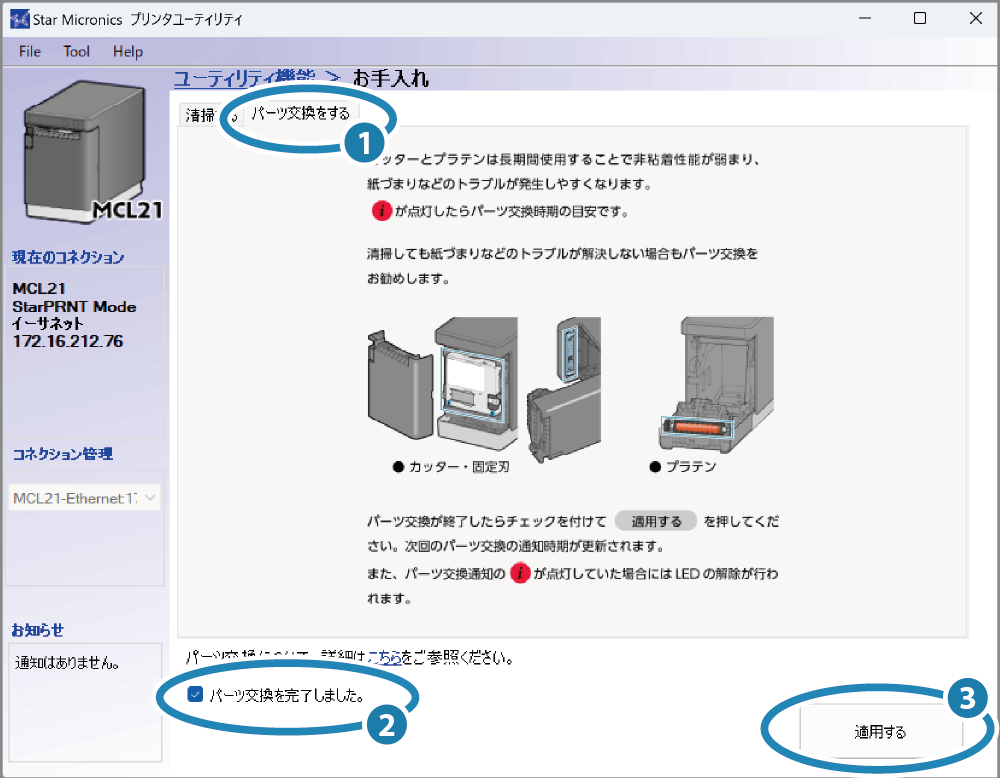Click the inline '適用する' pill in instructions

coord(656,521)
